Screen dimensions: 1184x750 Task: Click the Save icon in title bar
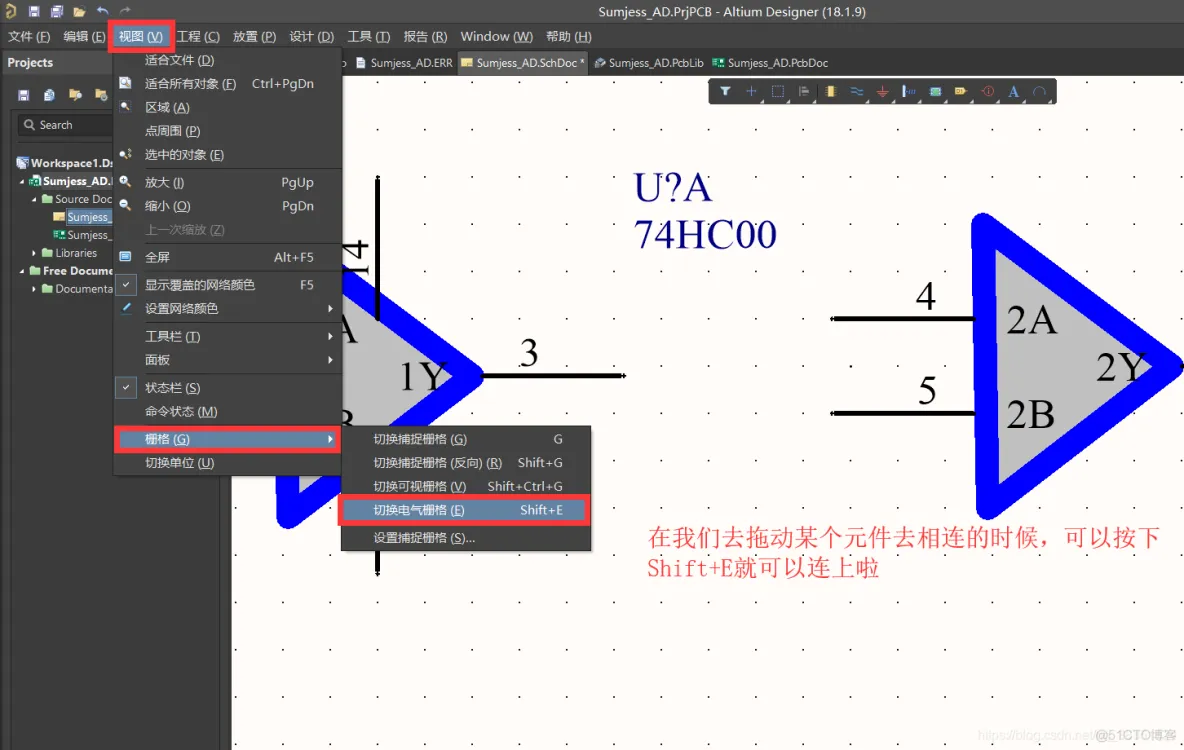34,11
